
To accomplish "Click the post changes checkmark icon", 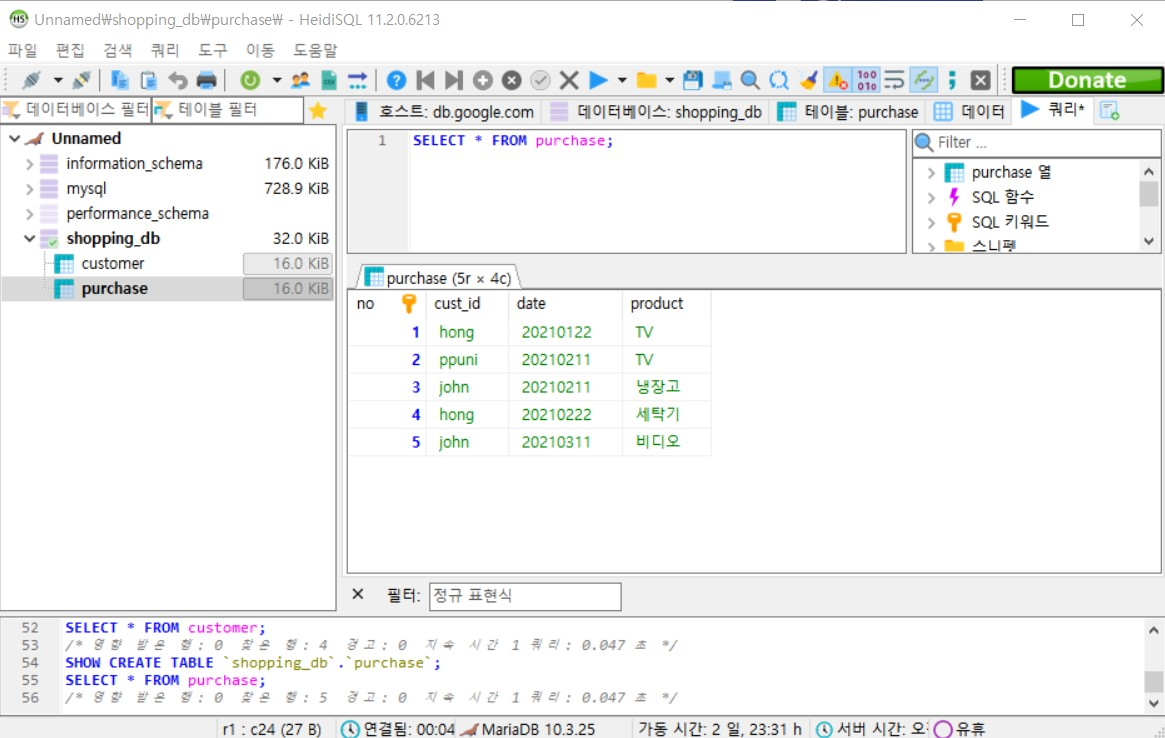I will 540,80.
